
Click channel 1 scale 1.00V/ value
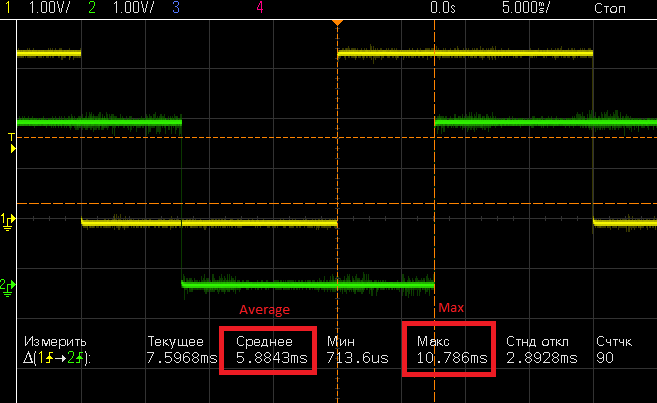(x=49, y=8)
